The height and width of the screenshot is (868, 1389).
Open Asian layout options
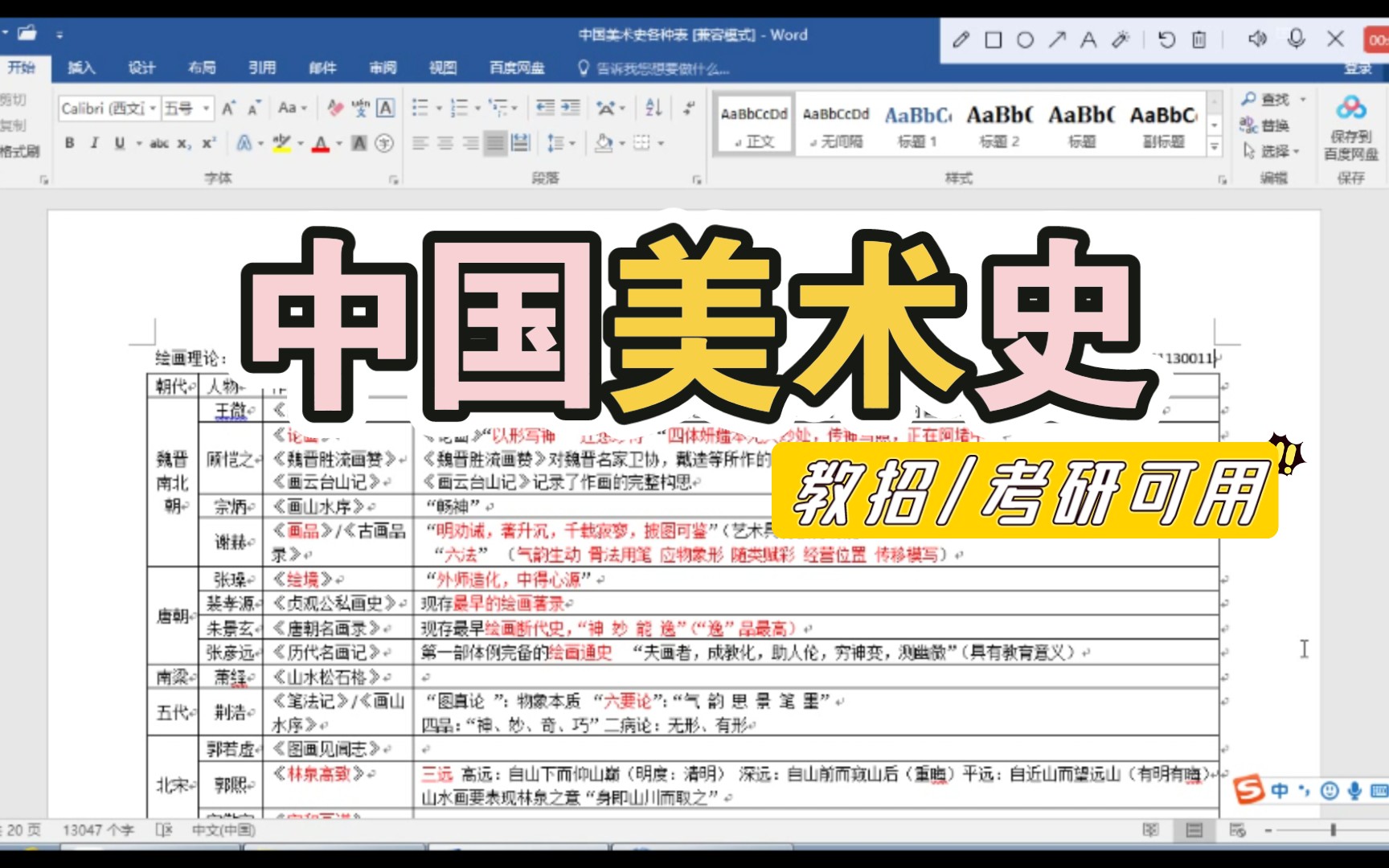point(611,108)
